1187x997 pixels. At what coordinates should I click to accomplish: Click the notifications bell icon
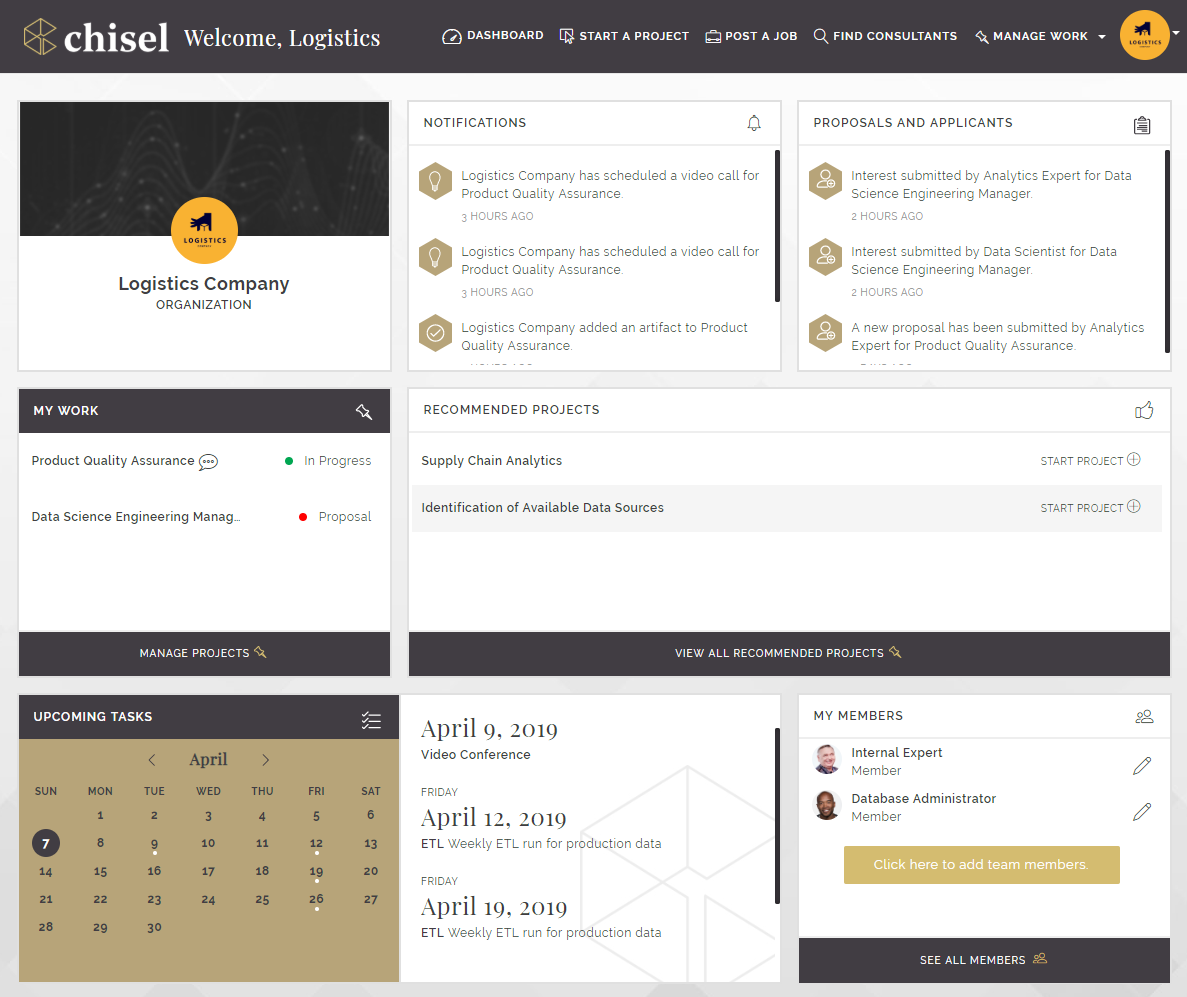pos(754,123)
